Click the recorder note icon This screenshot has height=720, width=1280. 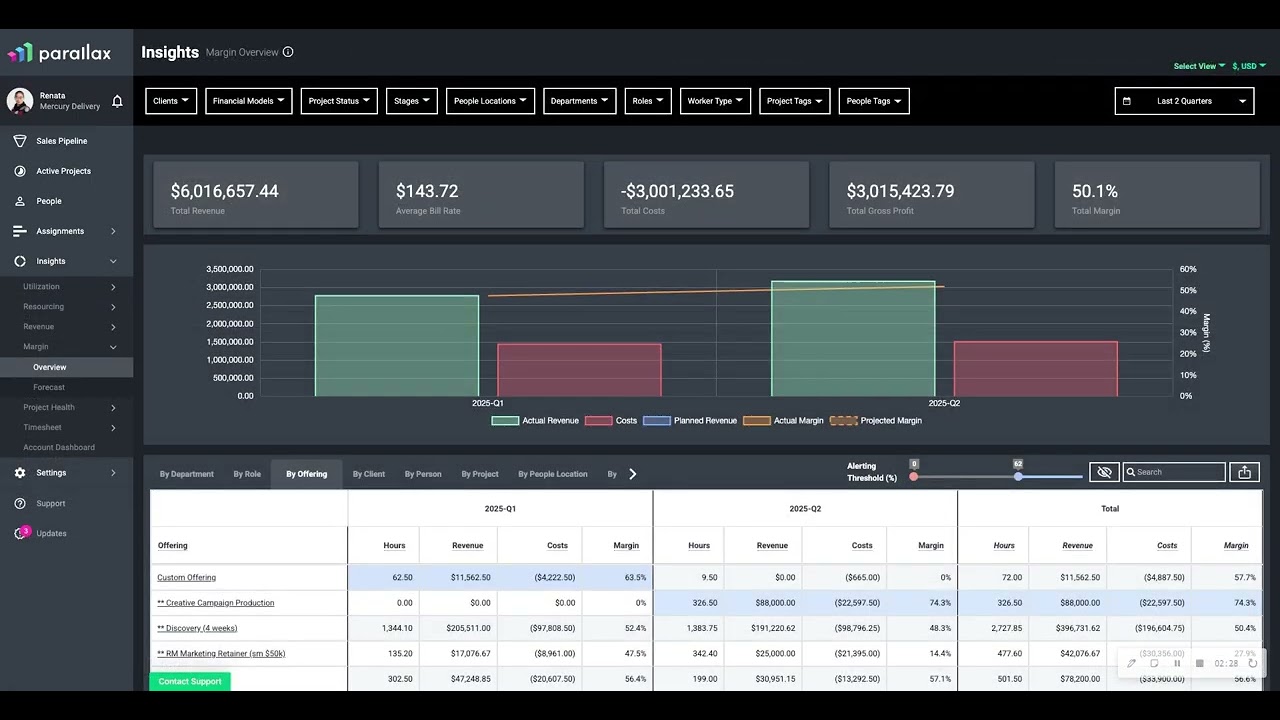1154,663
